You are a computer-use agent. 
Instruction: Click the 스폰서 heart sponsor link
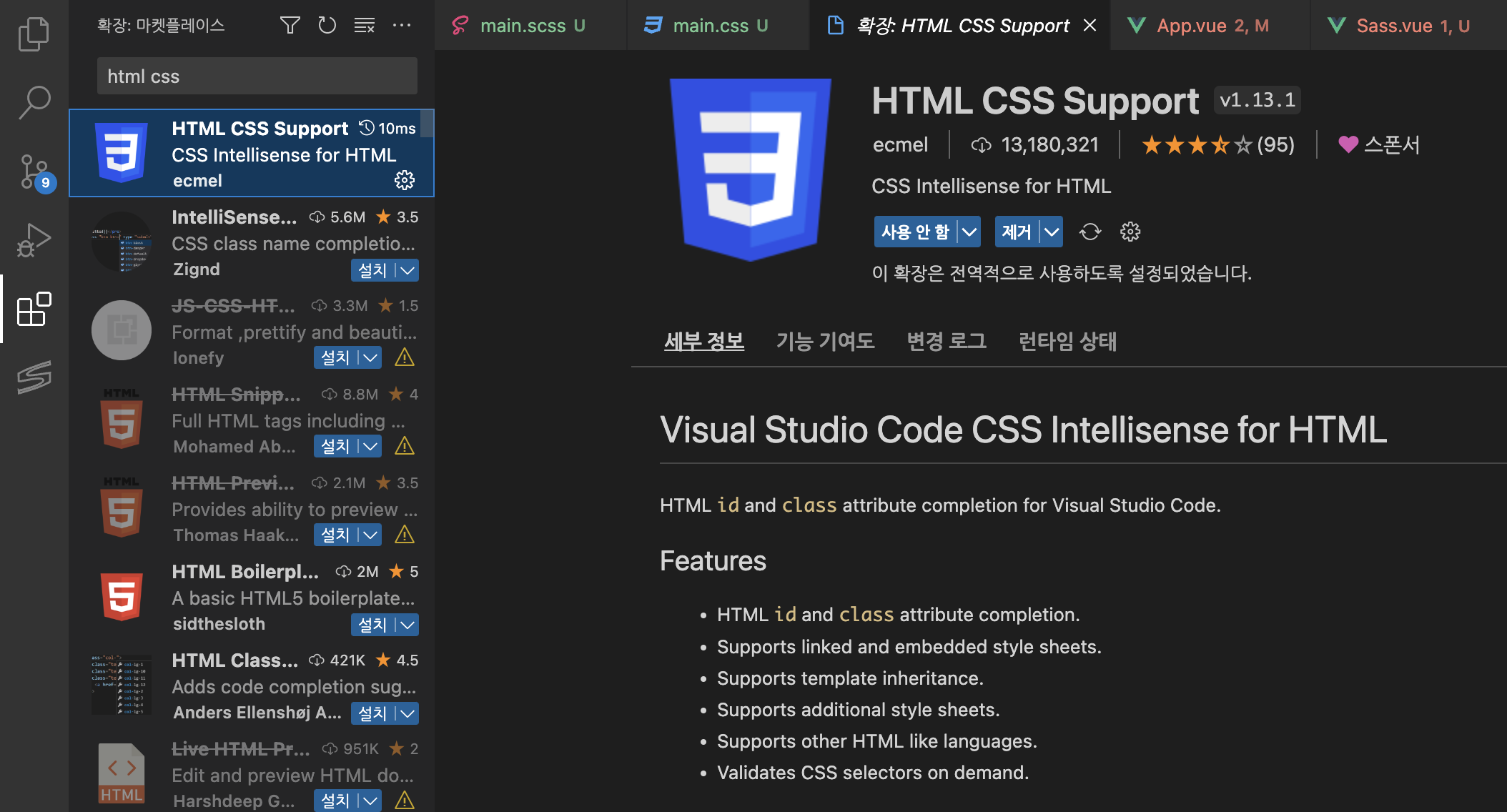[x=1379, y=145]
